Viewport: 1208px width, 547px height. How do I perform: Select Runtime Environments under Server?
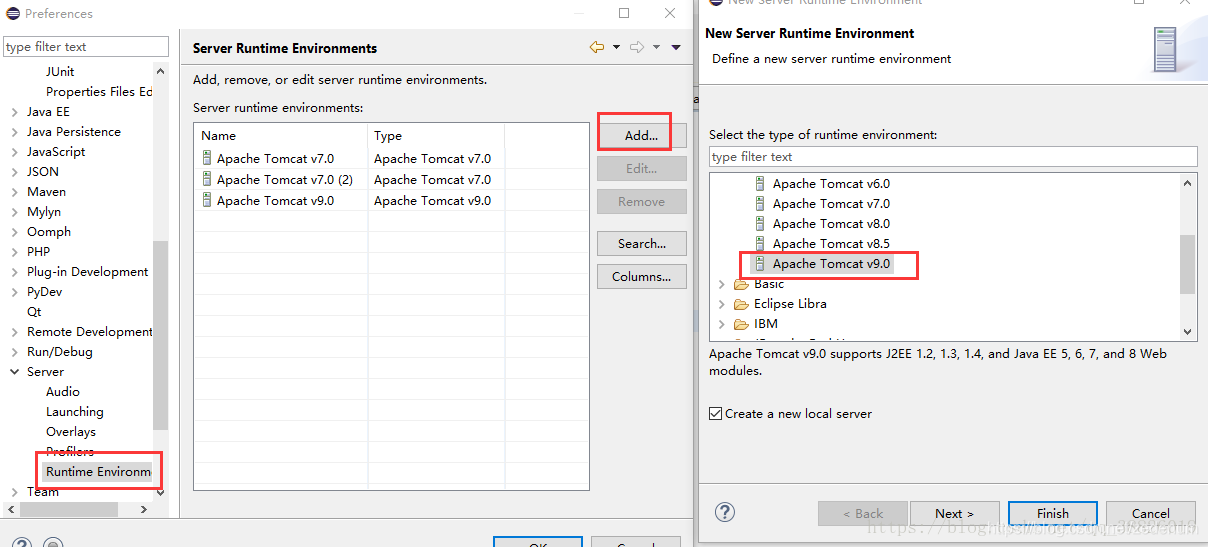click(99, 471)
